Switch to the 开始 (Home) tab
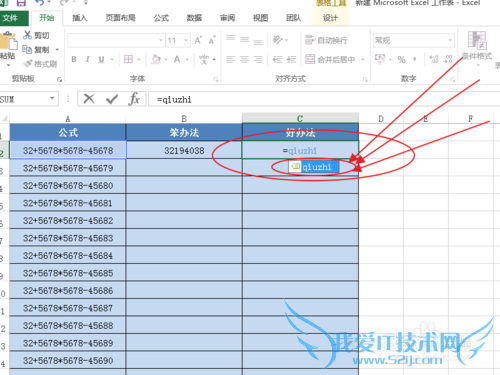Viewport: 500px width, 375px height. tap(47, 18)
